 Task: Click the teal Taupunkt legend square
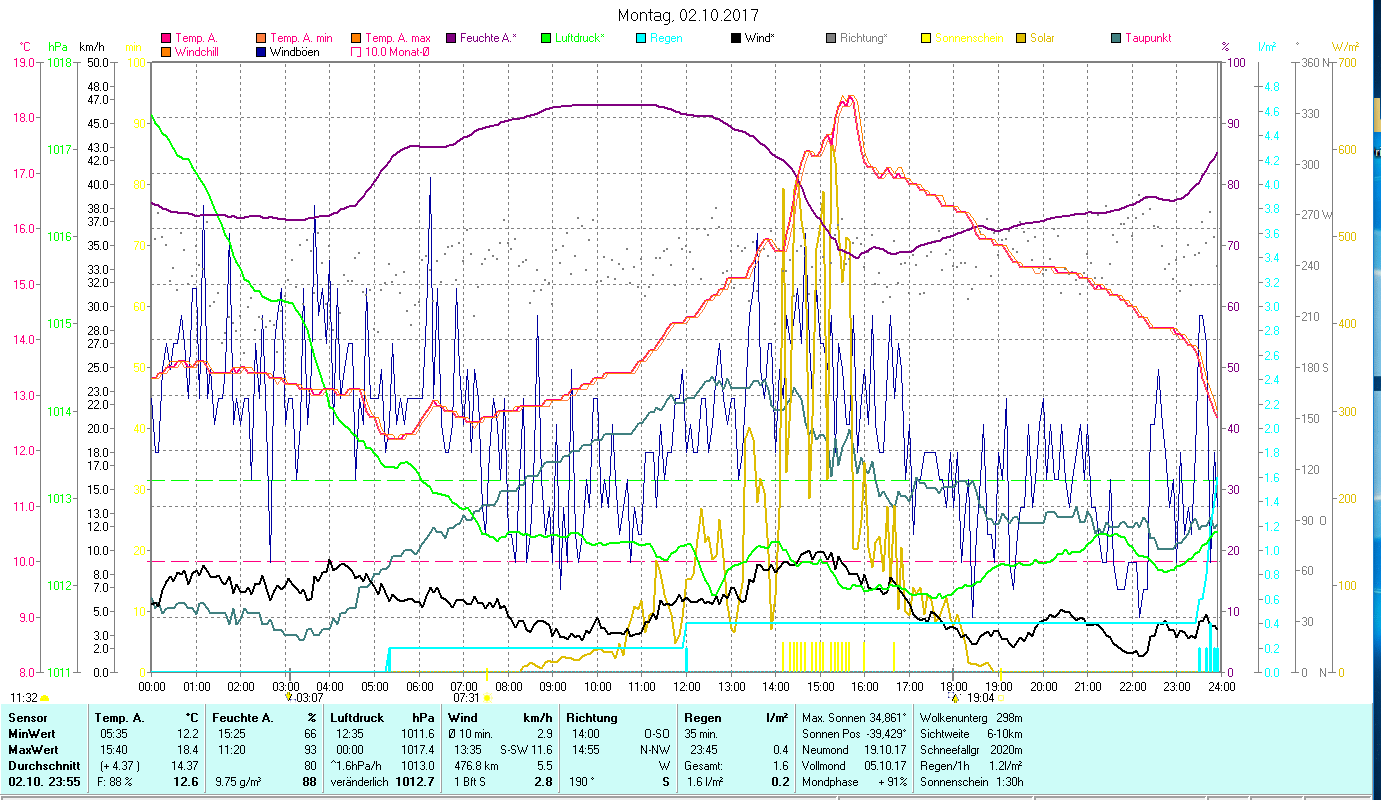1116,38
